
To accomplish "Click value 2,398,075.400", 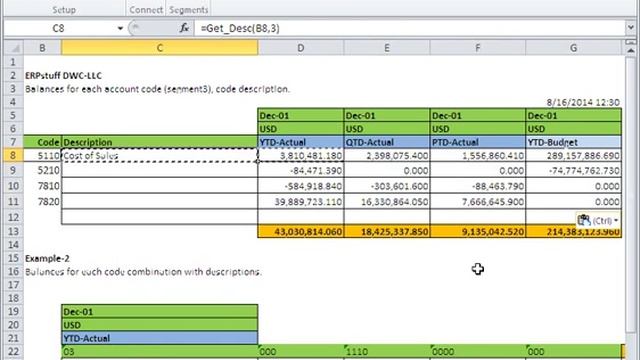I will [x=387, y=156].
